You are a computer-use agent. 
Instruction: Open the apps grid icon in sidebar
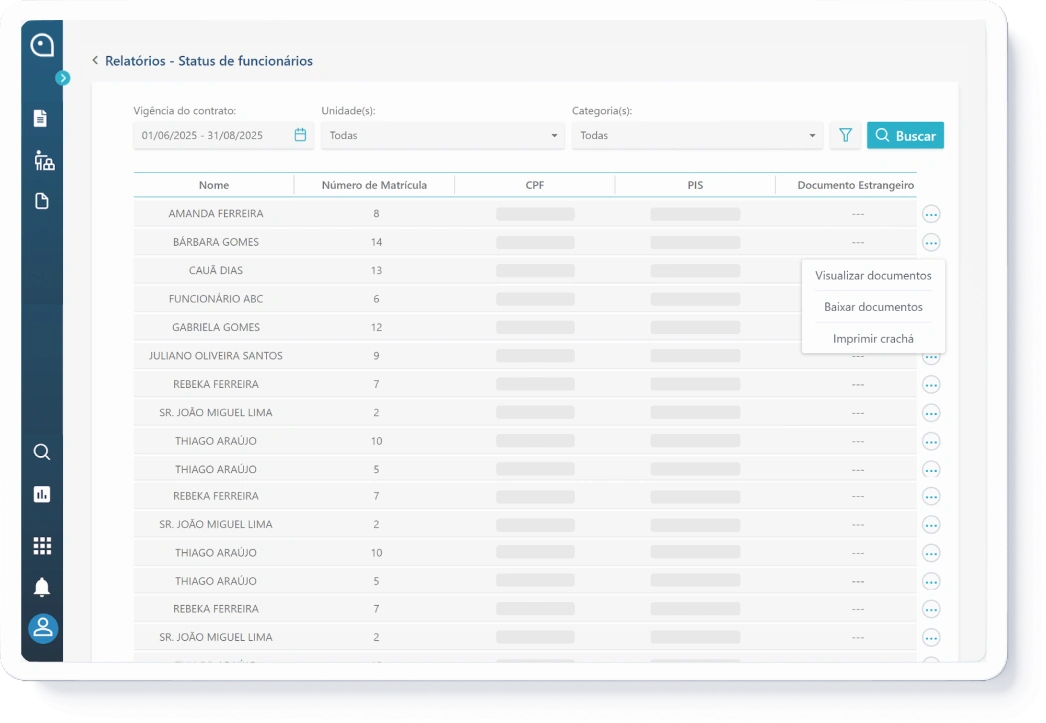[x=42, y=546]
